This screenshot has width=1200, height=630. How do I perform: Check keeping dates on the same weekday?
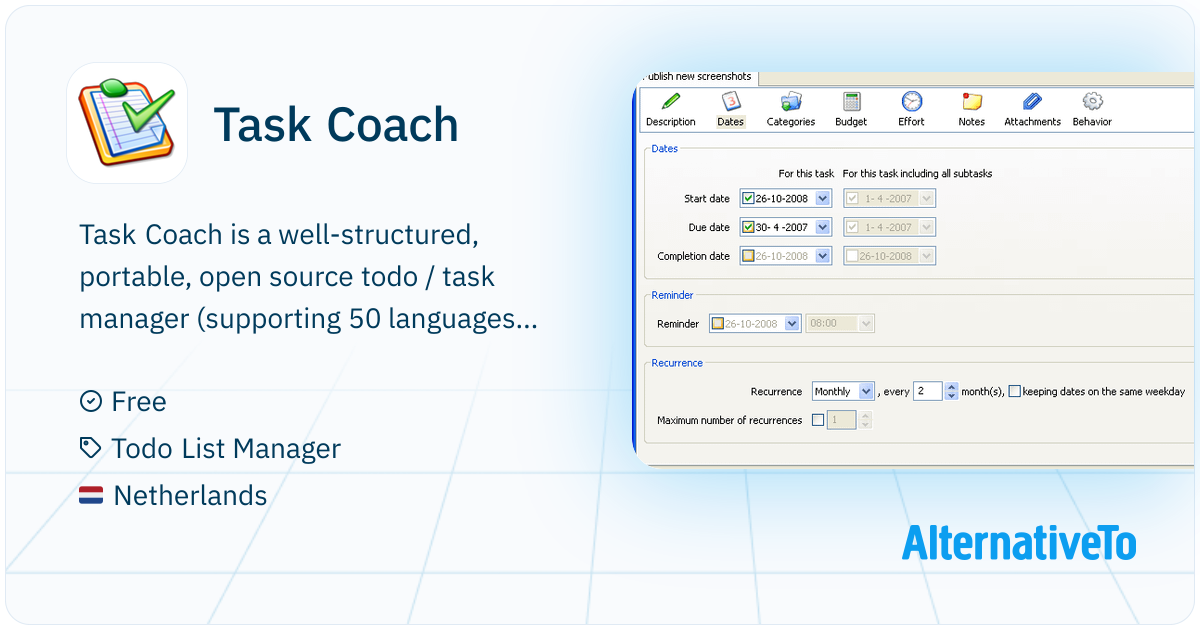(x=1014, y=391)
